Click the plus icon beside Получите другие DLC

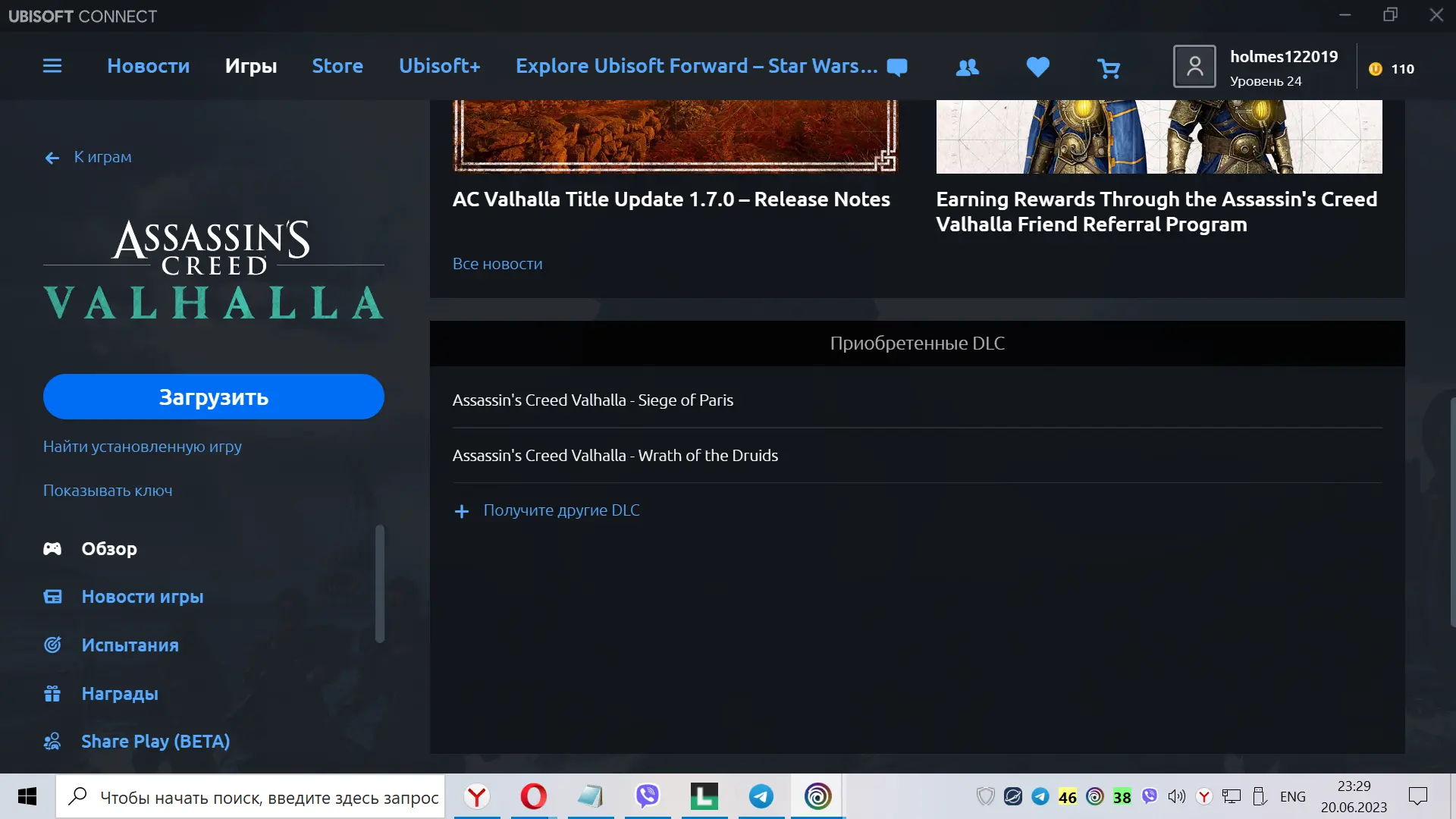(x=461, y=511)
